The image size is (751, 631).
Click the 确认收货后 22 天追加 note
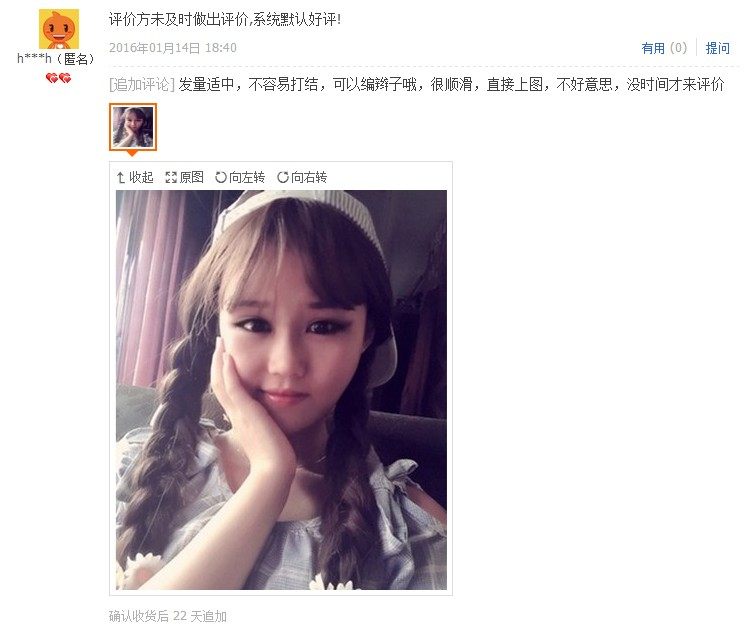[168, 616]
